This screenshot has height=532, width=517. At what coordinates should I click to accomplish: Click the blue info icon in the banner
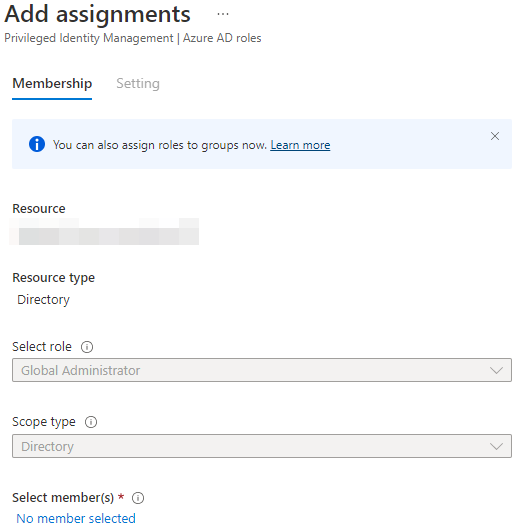pos(37,144)
